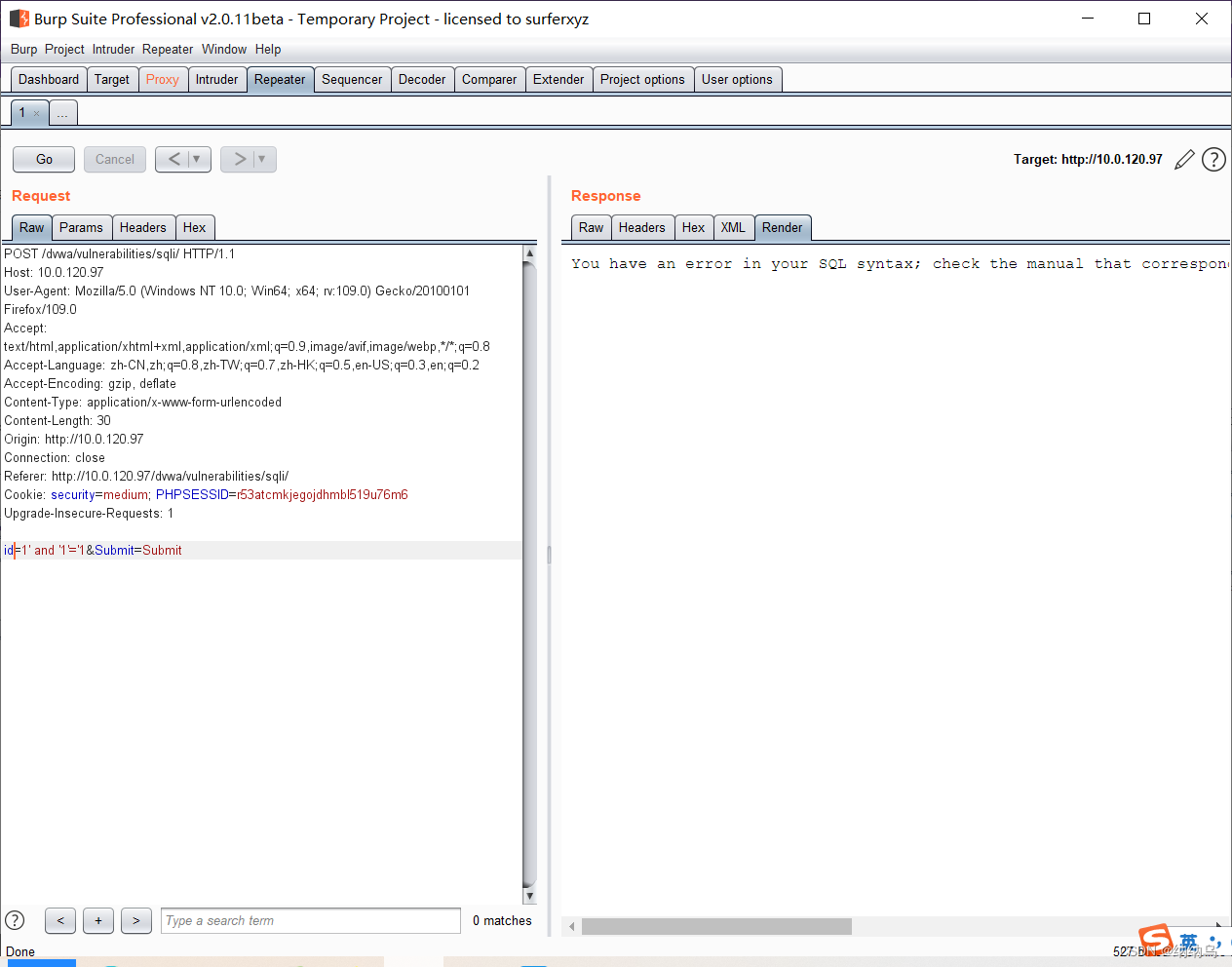Switch to the Extender tab

tap(558, 79)
